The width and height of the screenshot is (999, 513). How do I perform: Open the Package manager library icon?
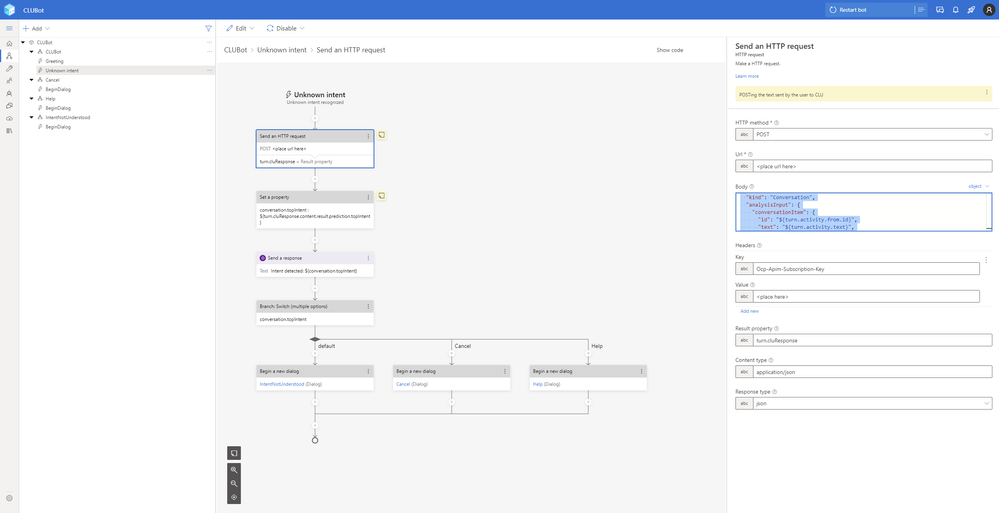tap(9, 131)
